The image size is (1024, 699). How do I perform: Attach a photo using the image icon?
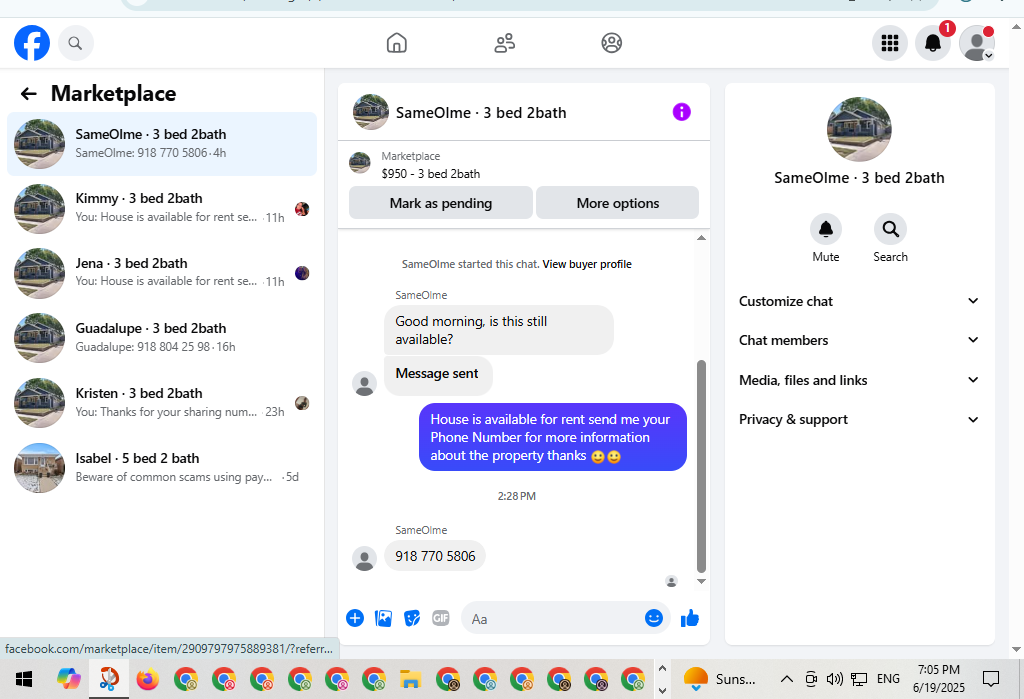(383, 618)
